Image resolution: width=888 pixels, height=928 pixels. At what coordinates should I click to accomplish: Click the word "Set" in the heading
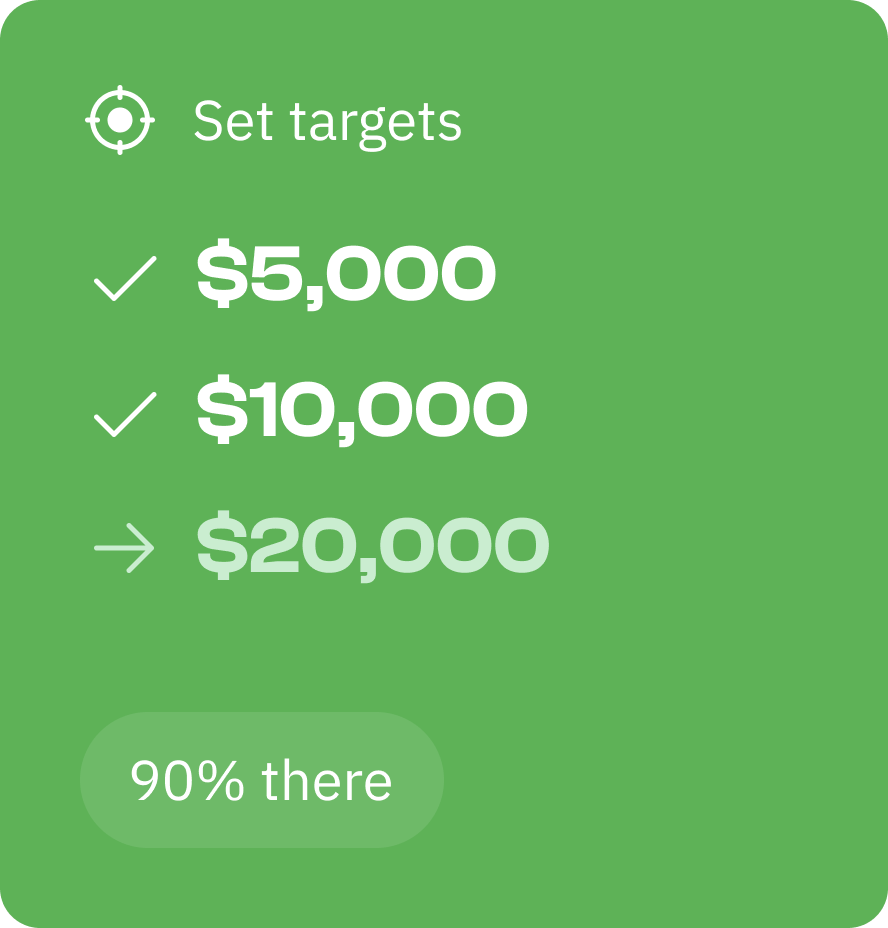pyautogui.click(x=233, y=121)
